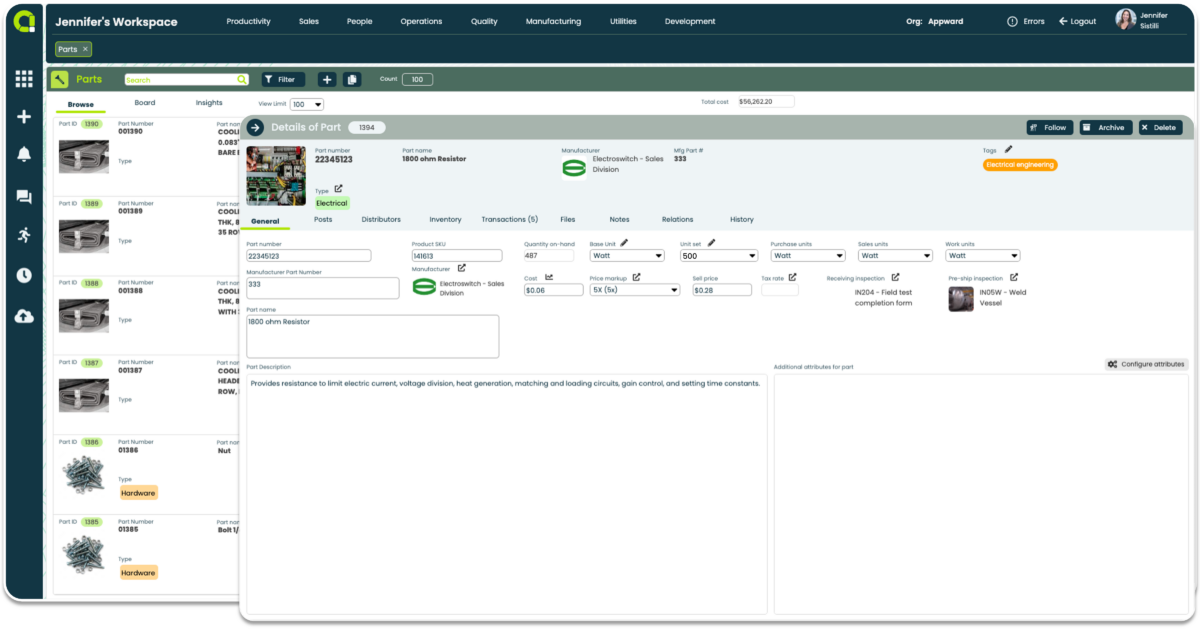1200x630 pixels.
Task: Expand the Base Unit Watt dropdown
Action: [626, 255]
